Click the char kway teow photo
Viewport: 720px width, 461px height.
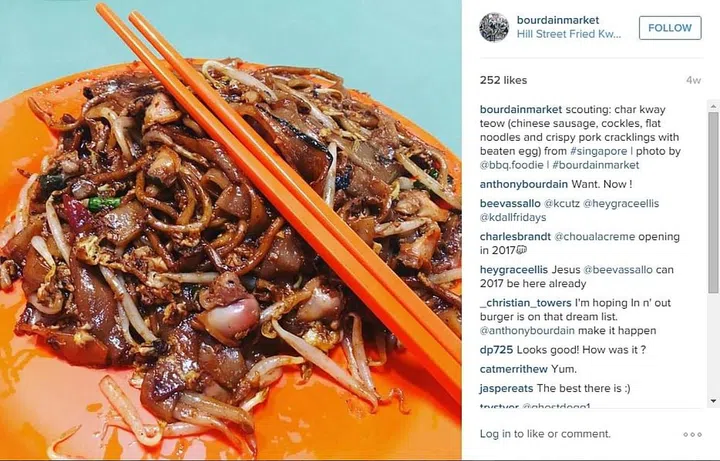tap(231, 230)
